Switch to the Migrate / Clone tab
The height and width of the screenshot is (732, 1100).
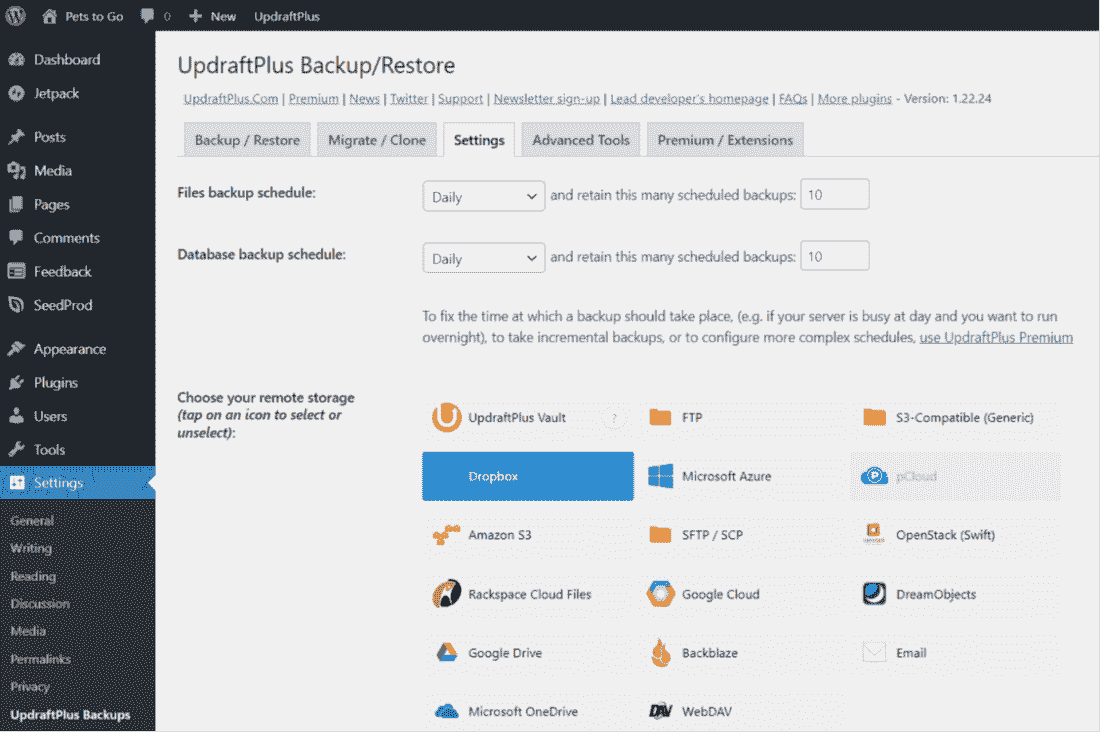(377, 140)
